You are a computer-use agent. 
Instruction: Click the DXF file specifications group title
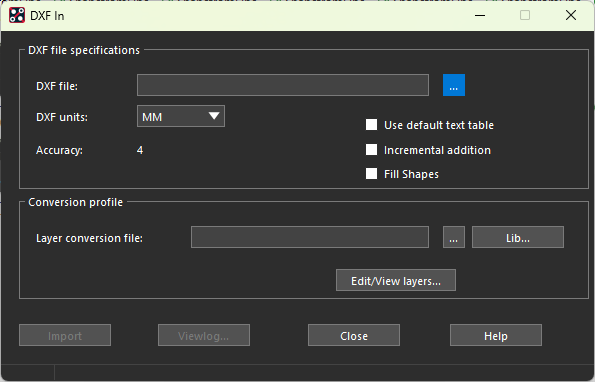point(84,50)
